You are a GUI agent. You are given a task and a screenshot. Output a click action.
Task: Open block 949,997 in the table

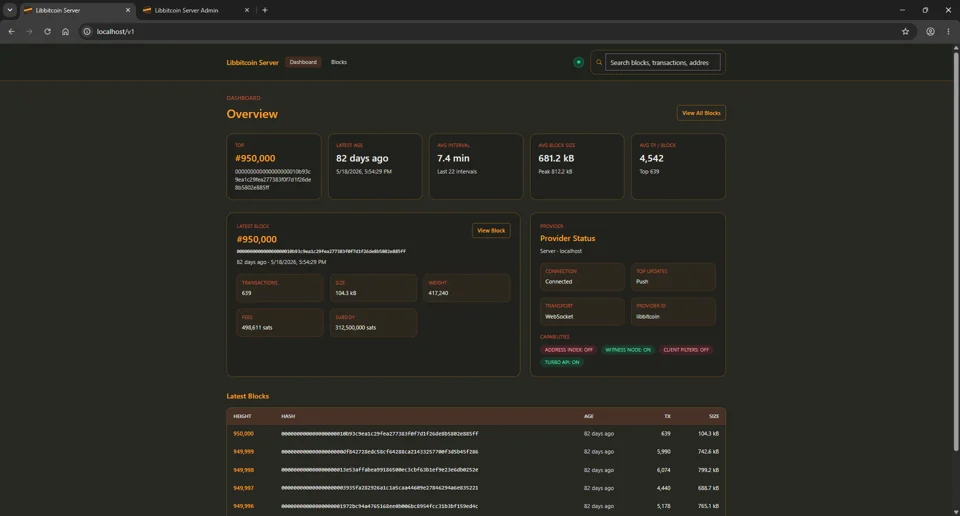click(x=243, y=488)
